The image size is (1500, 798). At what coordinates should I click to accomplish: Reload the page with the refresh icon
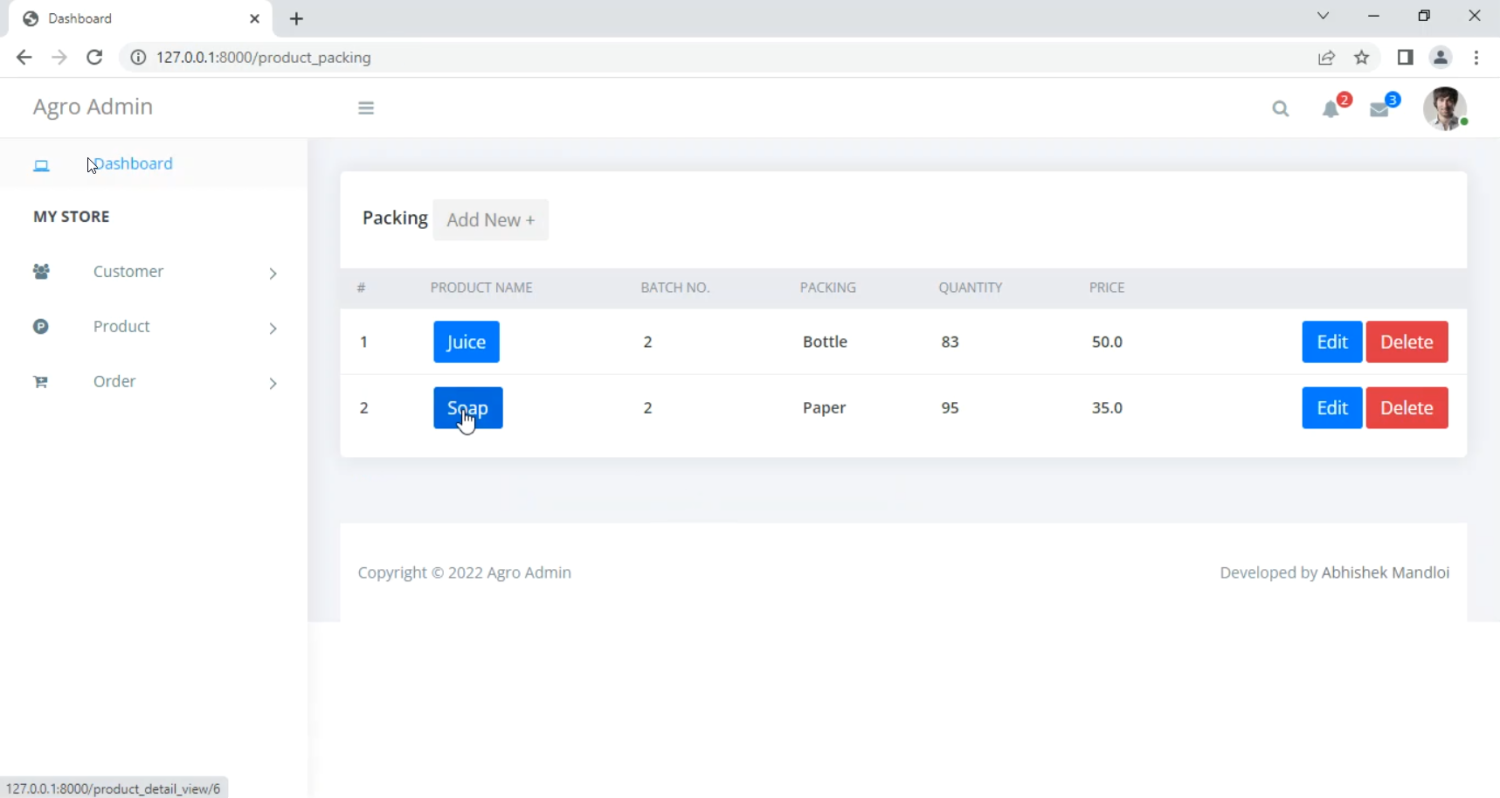click(94, 57)
